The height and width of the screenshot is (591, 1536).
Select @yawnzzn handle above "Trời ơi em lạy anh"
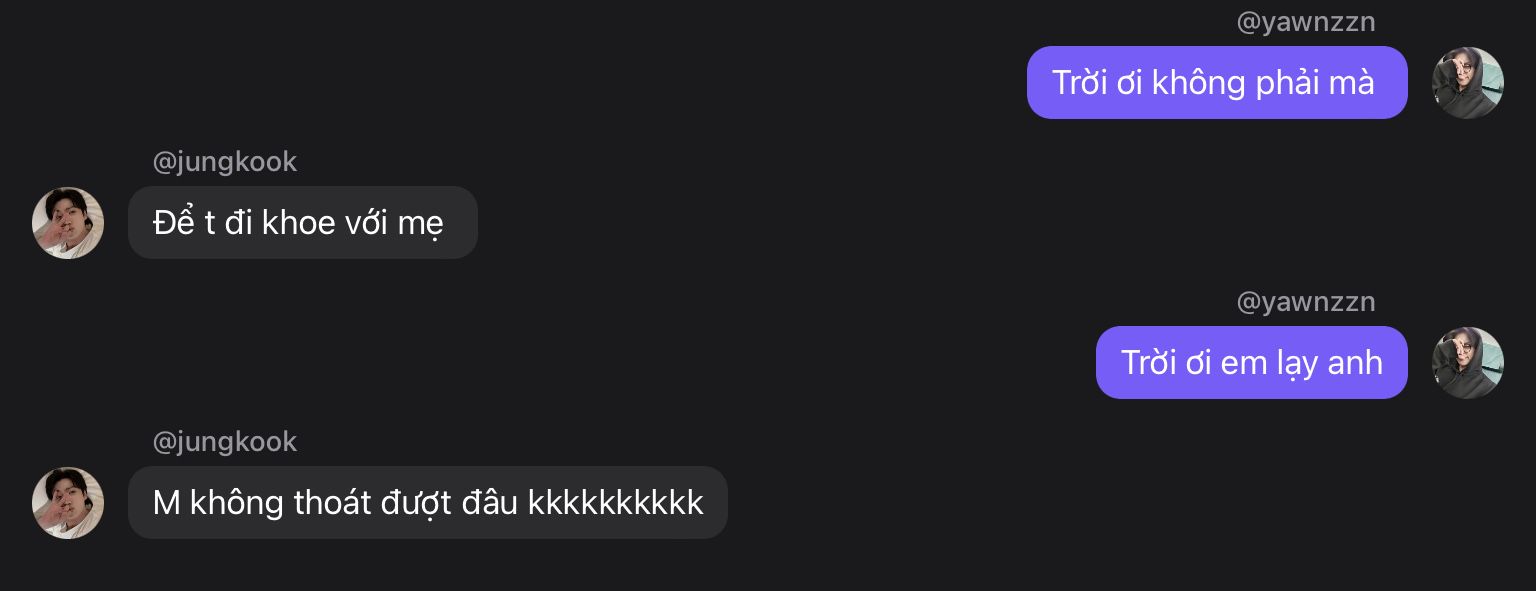[1306, 302]
